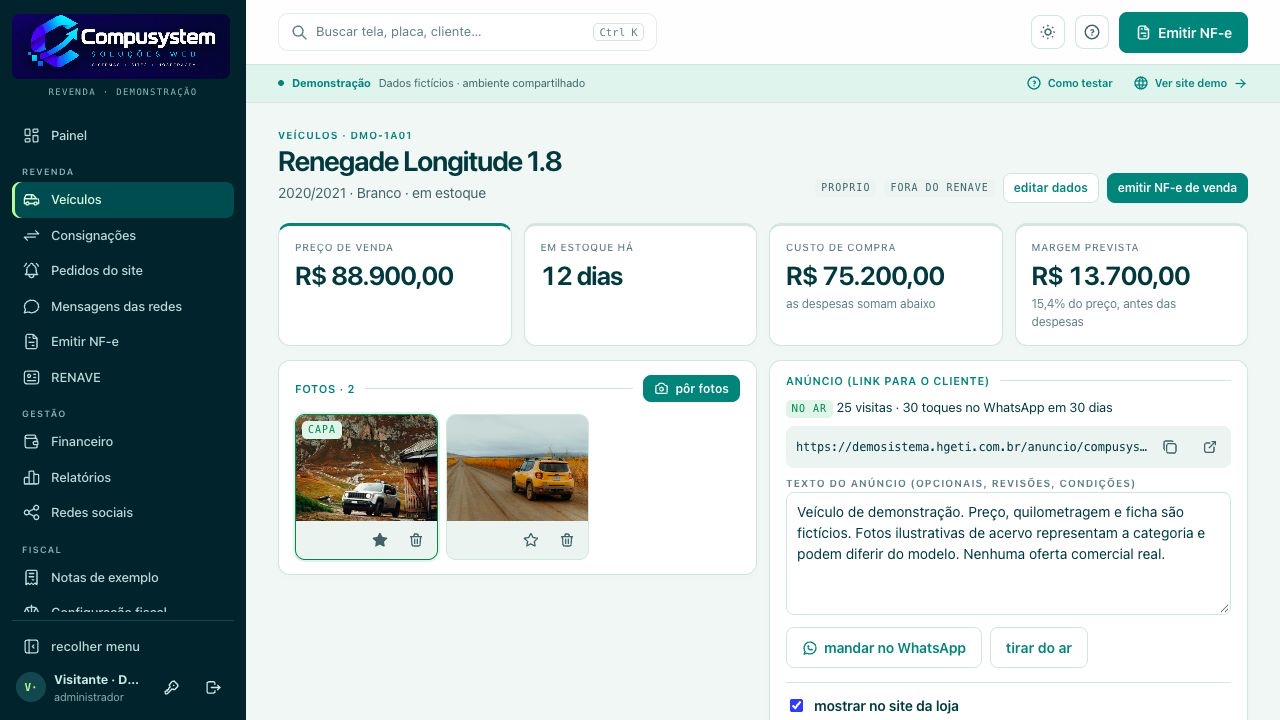Click tirar do ar button
This screenshot has width=1280, height=720.
tap(1038, 648)
